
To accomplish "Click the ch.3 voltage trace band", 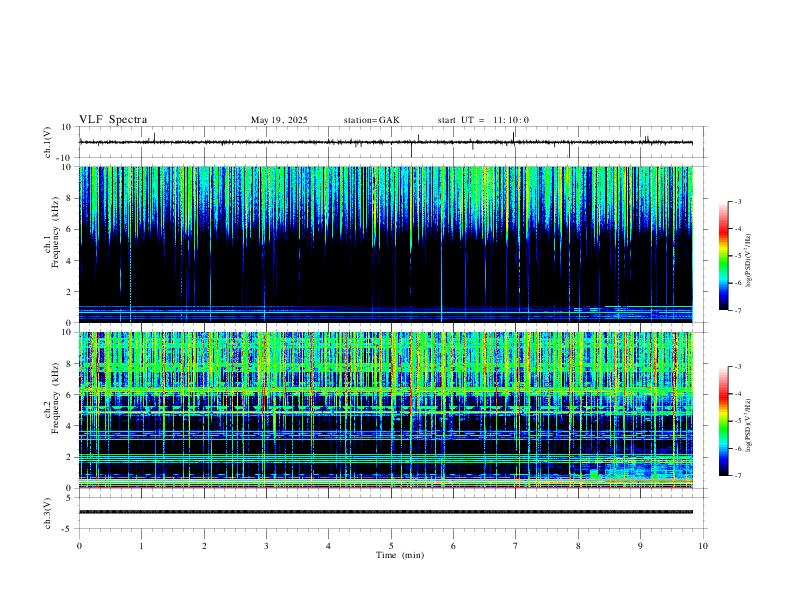I will point(385,512).
